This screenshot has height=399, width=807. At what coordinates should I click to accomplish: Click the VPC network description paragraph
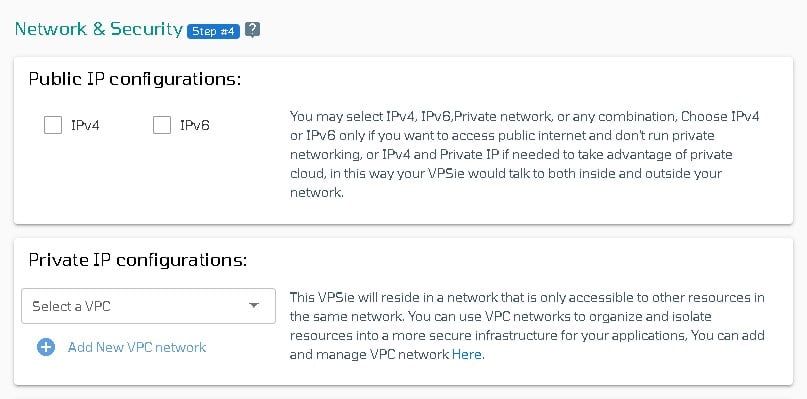click(527, 326)
